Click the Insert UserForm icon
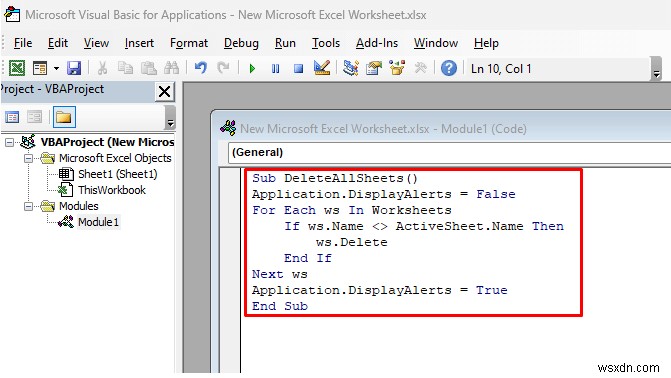Screen dimensions: 671x378 (x=40, y=68)
